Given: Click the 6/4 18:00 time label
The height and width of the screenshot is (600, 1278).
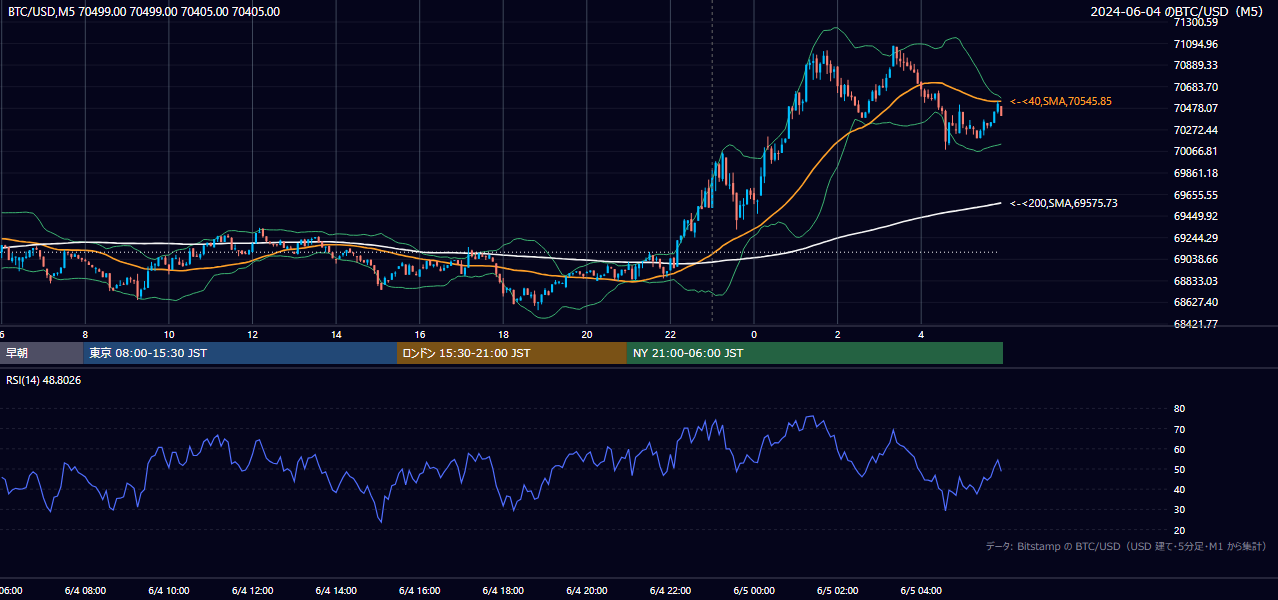Looking at the screenshot, I should point(502,591).
